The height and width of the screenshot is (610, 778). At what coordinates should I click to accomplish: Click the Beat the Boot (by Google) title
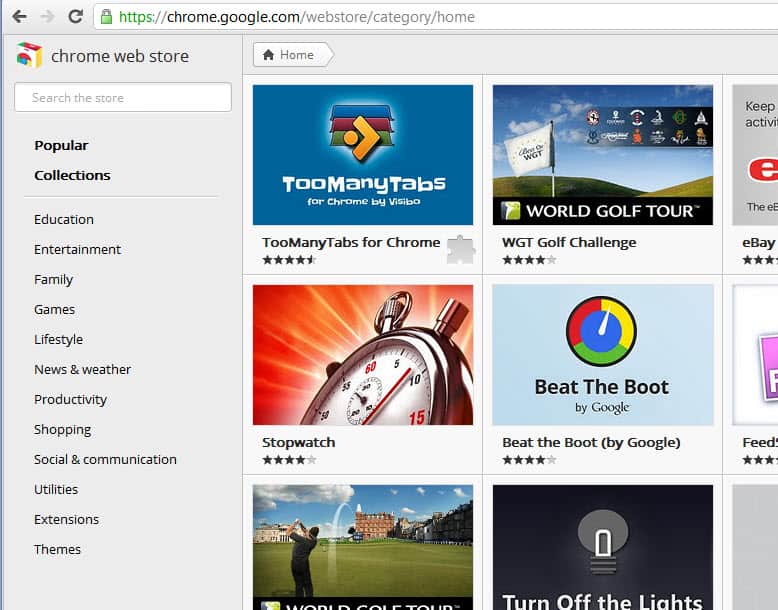[x=591, y=442]
